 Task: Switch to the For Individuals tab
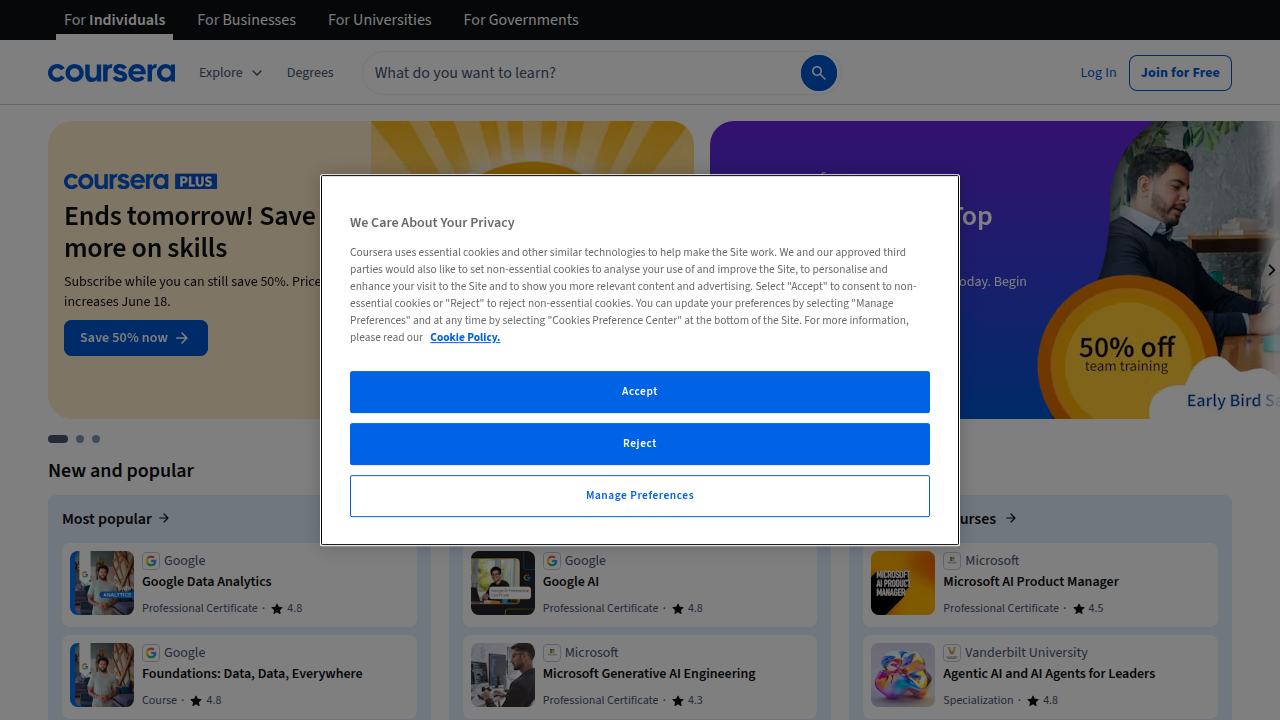point(114,20)
